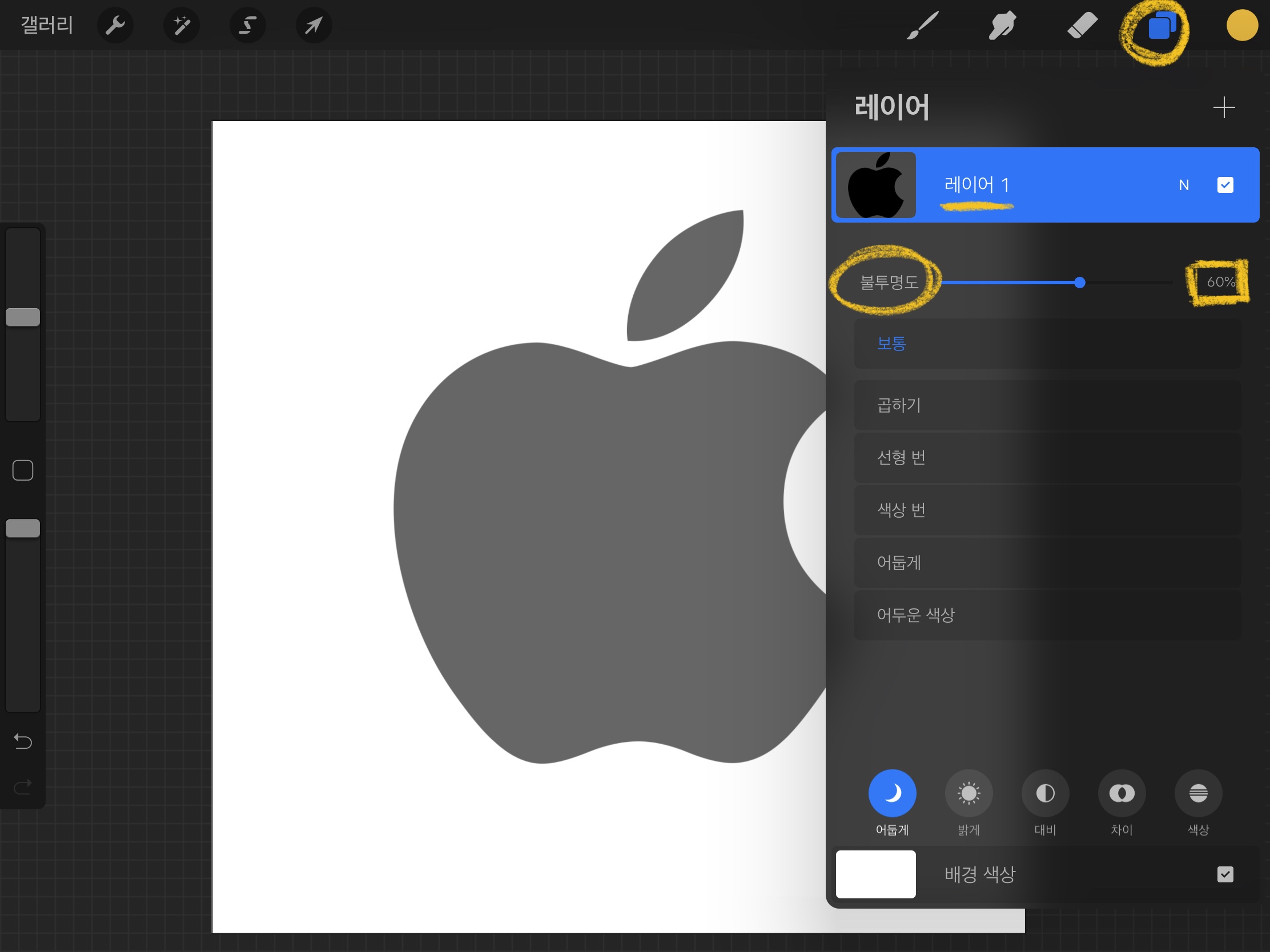Return to 갤러리
This screenshot has width=1270, height=952.
(x=47, y=25)
